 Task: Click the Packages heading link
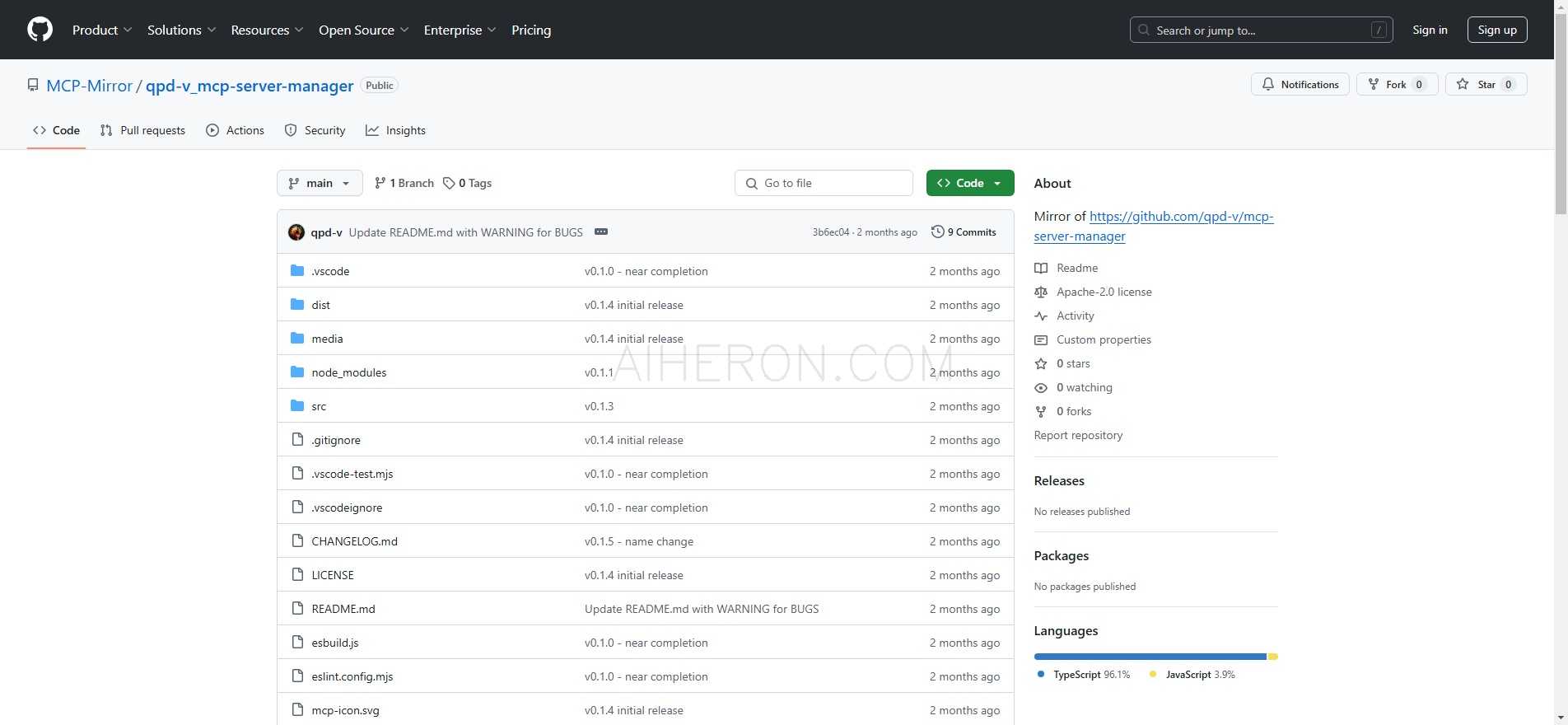pos(1062,556)
